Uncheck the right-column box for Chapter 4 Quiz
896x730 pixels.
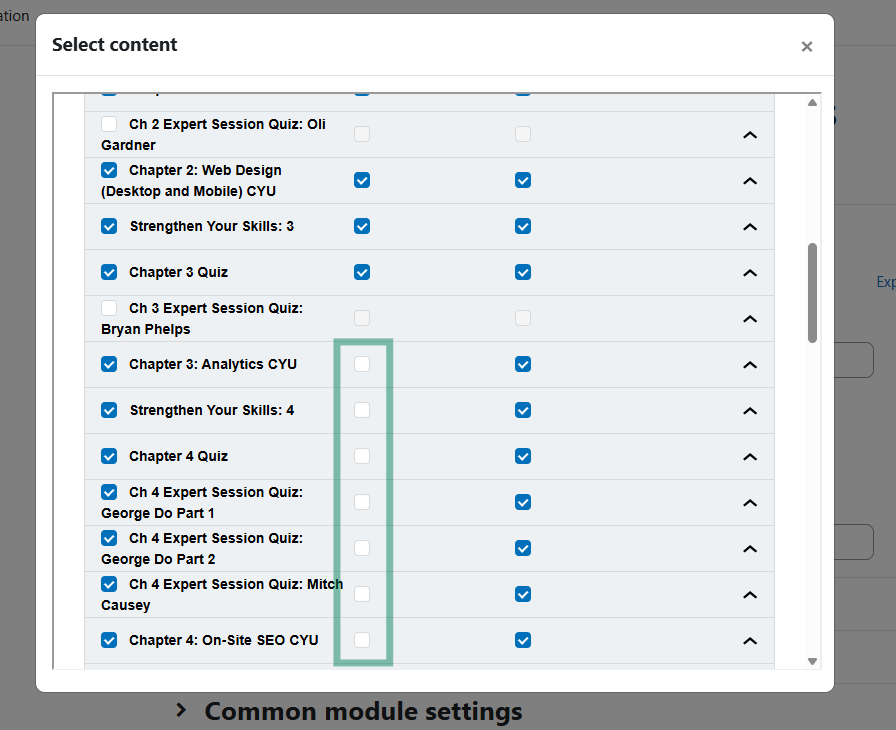click(523, 456)
